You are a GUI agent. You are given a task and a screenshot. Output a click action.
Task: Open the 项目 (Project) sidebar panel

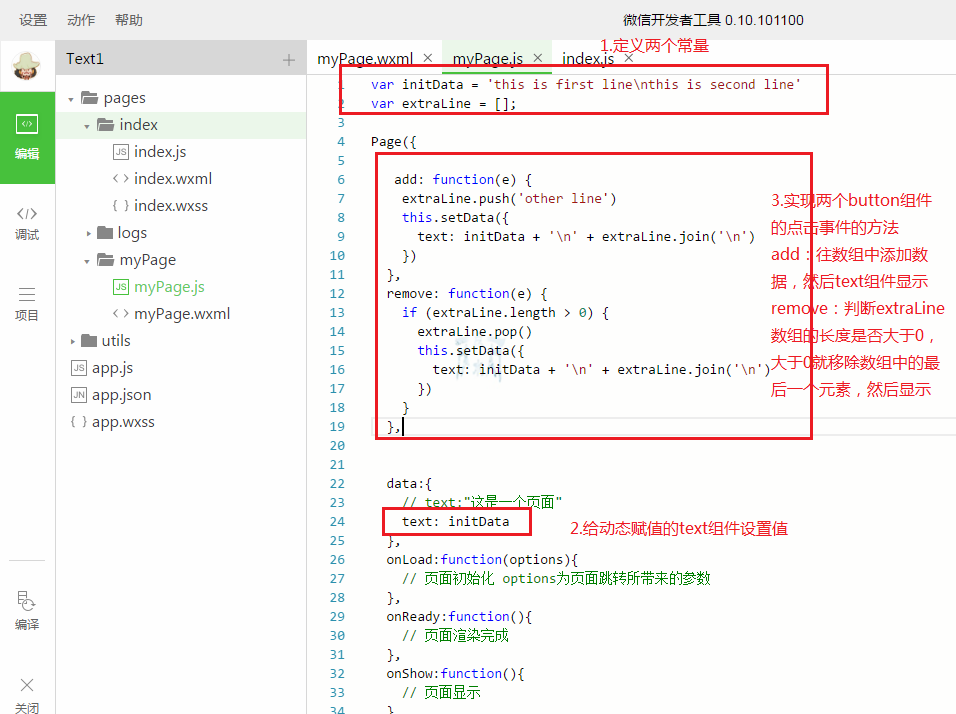(27, 303)
